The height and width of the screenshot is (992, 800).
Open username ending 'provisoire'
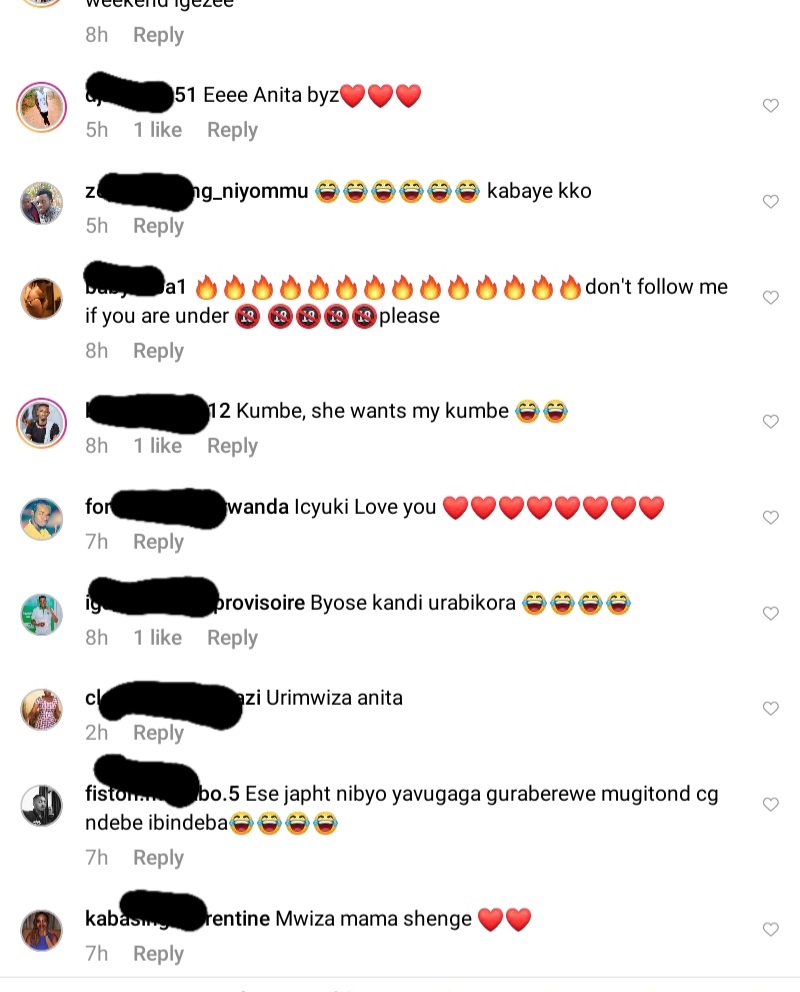click(x=195, y=603)
